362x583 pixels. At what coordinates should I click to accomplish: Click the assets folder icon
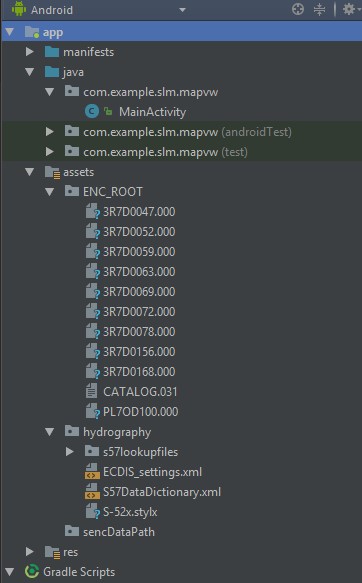pyautogui.click(x=52, y=172)
